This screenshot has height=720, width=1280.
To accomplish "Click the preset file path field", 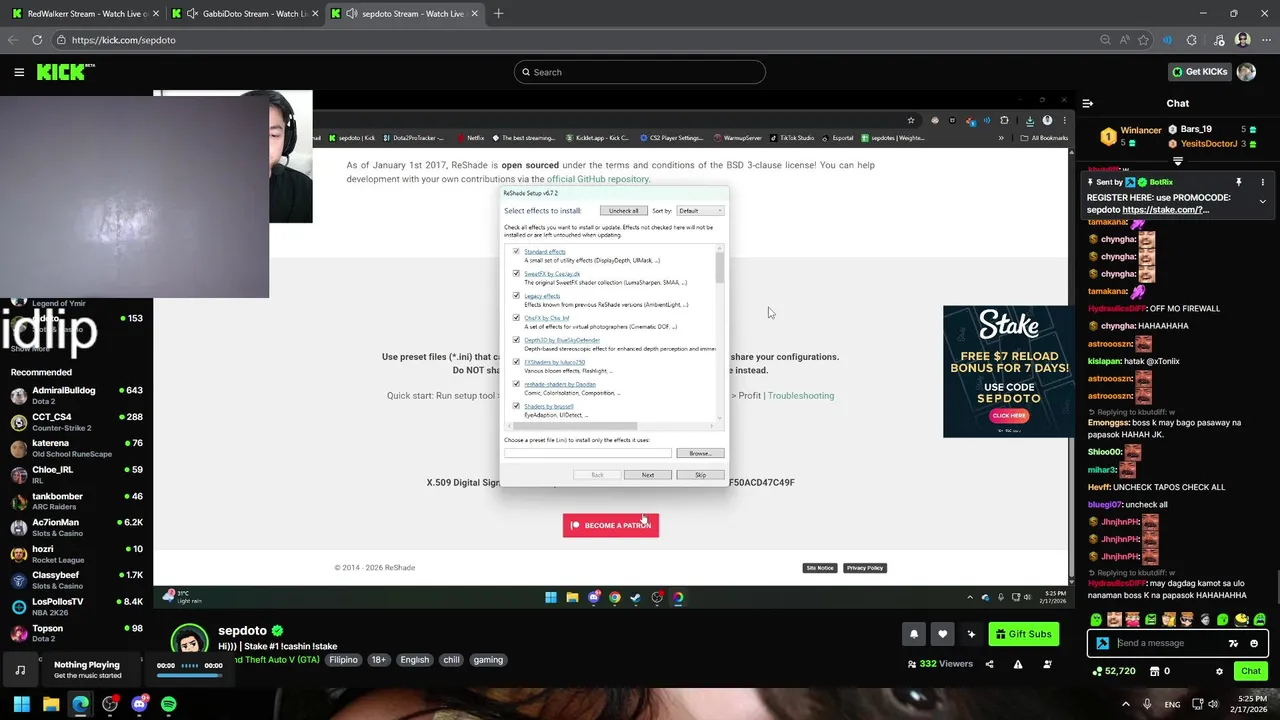I will click(588, 453).
